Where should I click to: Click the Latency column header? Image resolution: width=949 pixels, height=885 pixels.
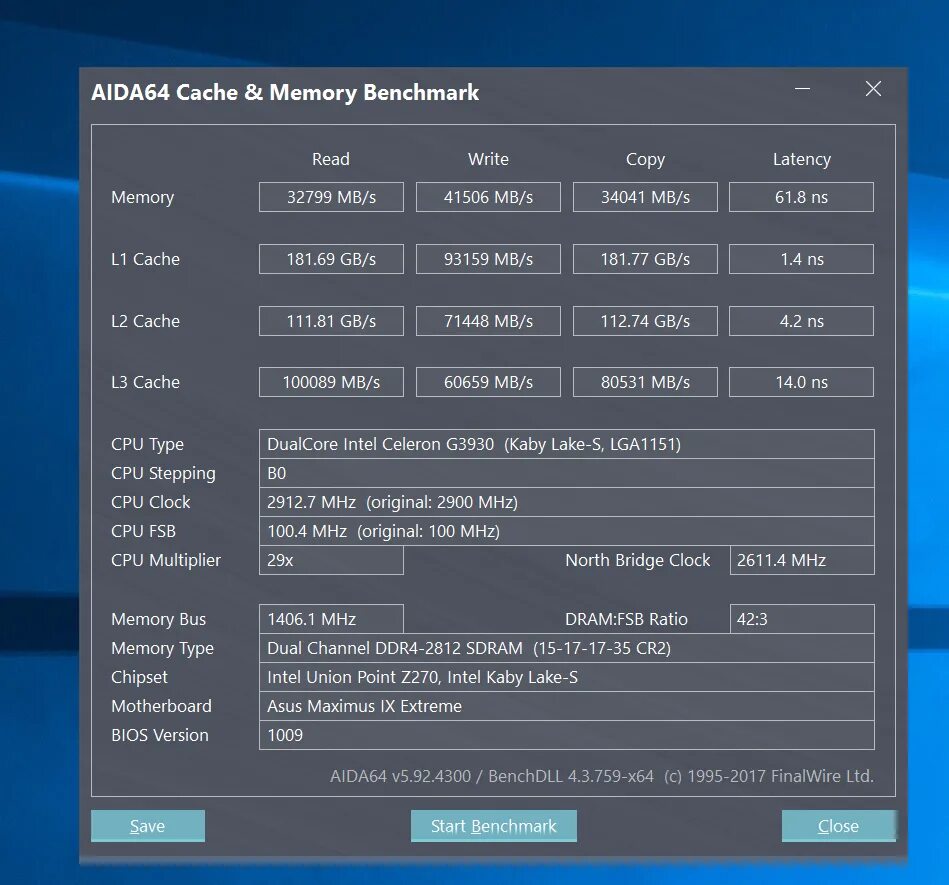point(801,159)
